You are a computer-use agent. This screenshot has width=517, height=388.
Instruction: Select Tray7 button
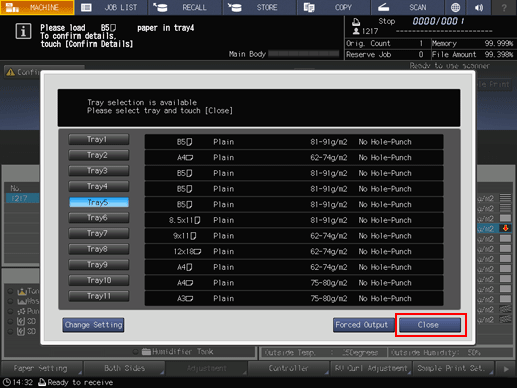[99, 233]
